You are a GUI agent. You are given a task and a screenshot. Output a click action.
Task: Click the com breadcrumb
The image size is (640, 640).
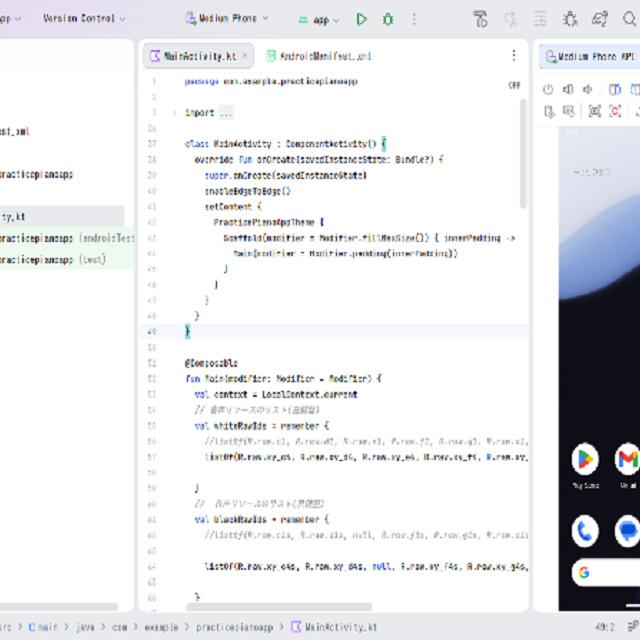[x=120, y=627]
